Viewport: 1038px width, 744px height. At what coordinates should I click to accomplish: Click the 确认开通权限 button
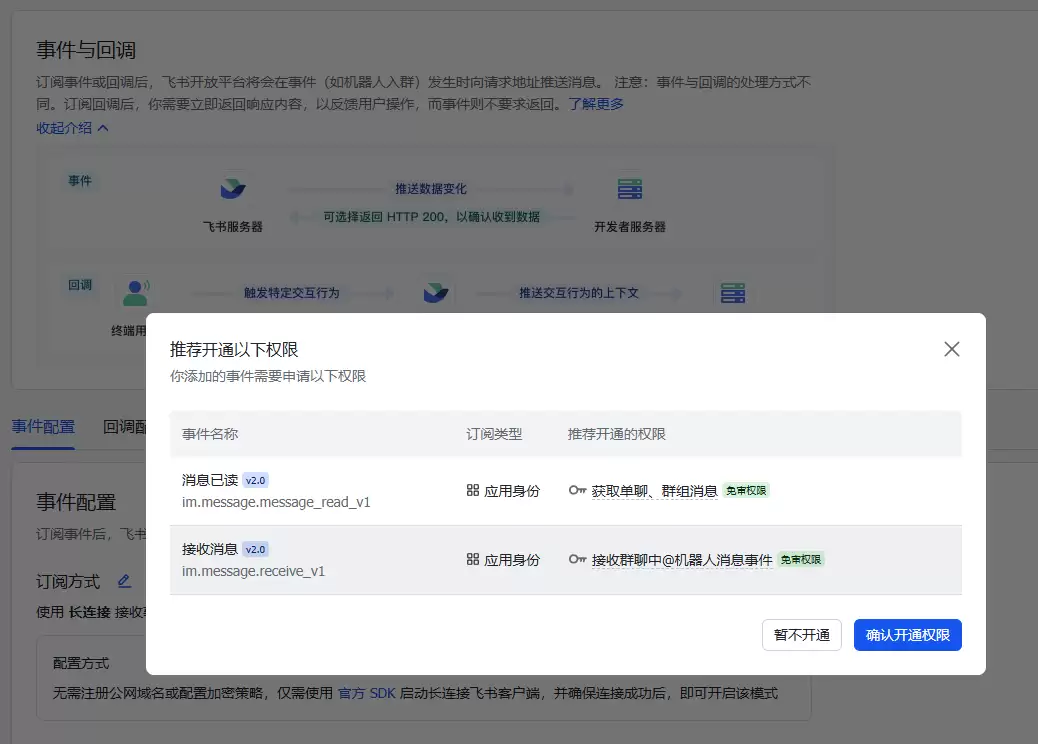click(907, 635)
